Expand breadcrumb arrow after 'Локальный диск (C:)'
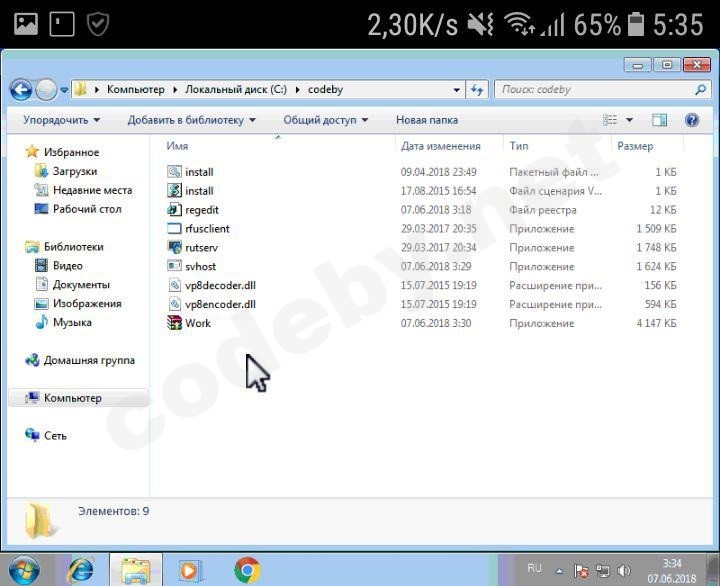The image size is (720, 586). click(x=298, y=90)
